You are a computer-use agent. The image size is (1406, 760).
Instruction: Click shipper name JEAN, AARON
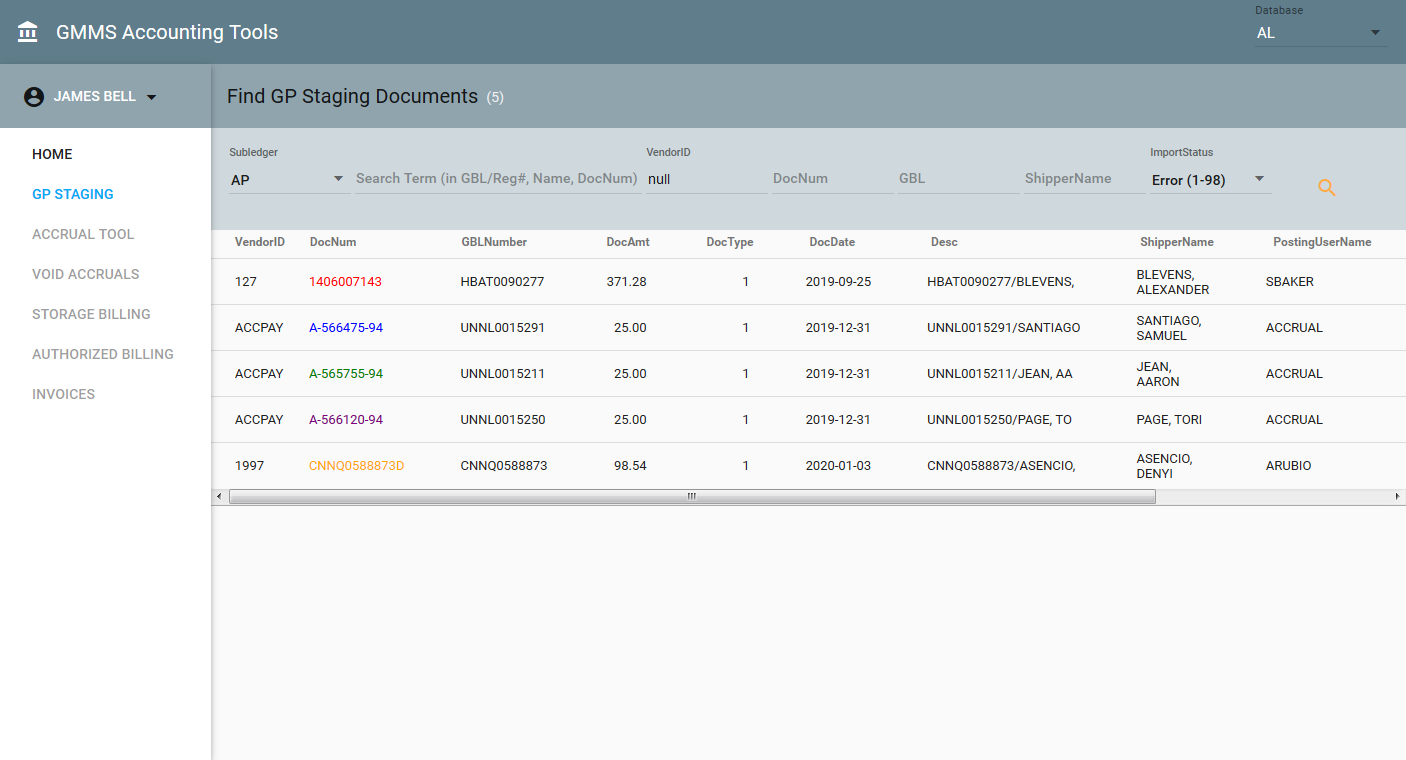[1158, 374]
